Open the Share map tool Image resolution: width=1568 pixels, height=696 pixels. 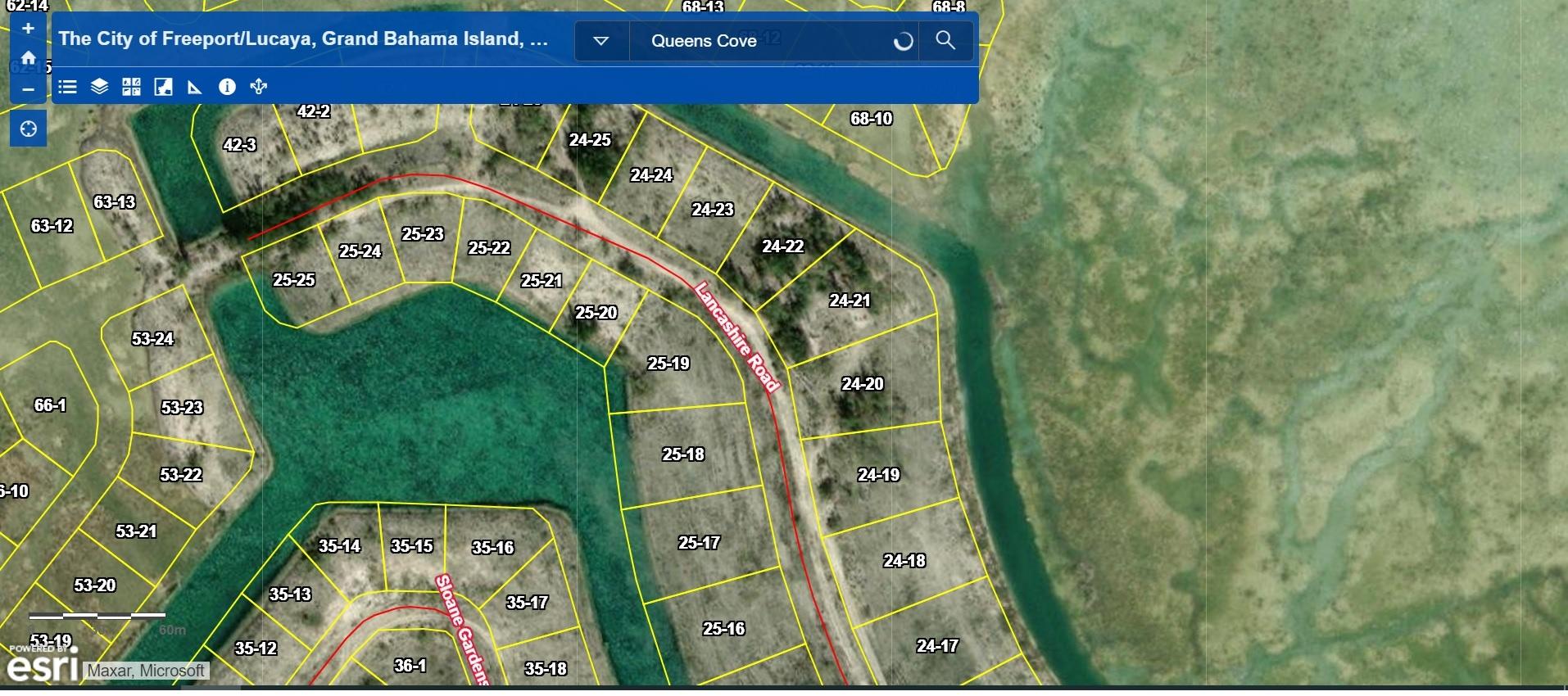coord(259,87)
